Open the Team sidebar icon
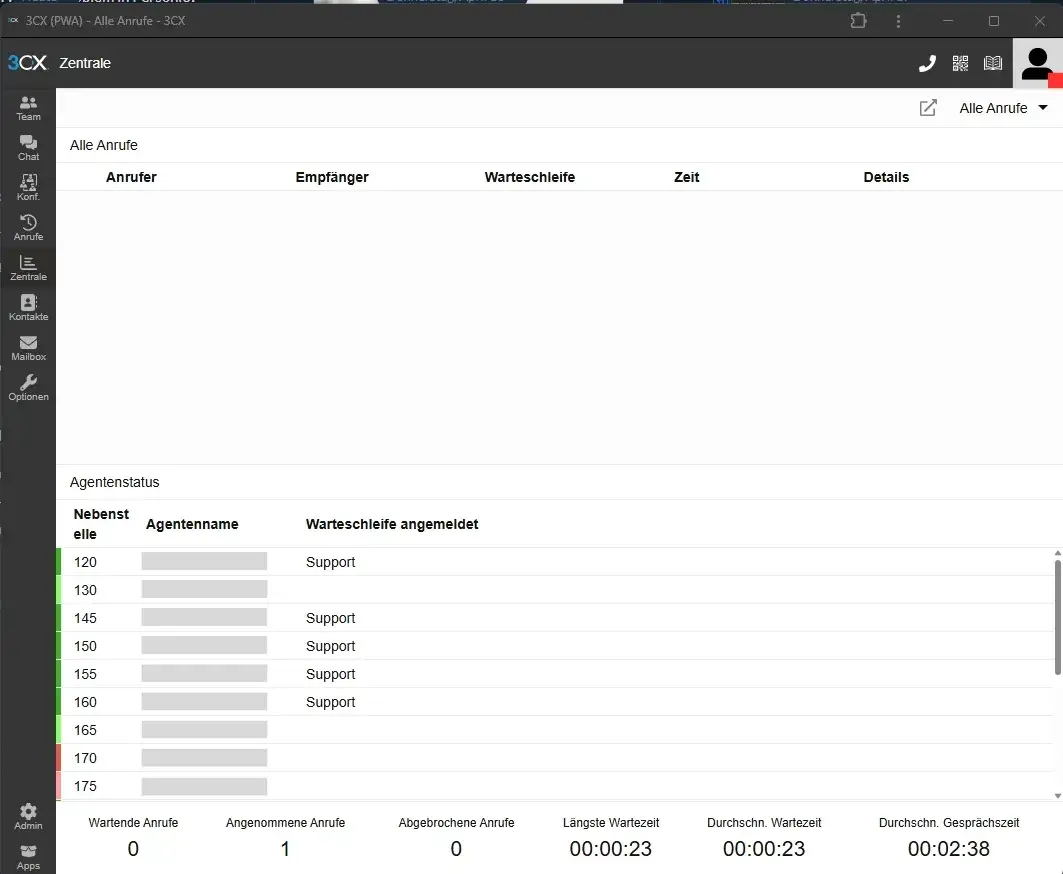Viewport: 1063px width, 874px height. pyautogui.click(x=28, y=108)
